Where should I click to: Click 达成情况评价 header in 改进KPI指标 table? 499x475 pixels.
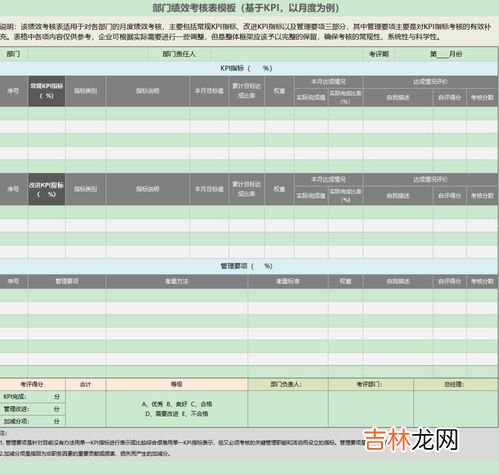(x=430, y=180)
